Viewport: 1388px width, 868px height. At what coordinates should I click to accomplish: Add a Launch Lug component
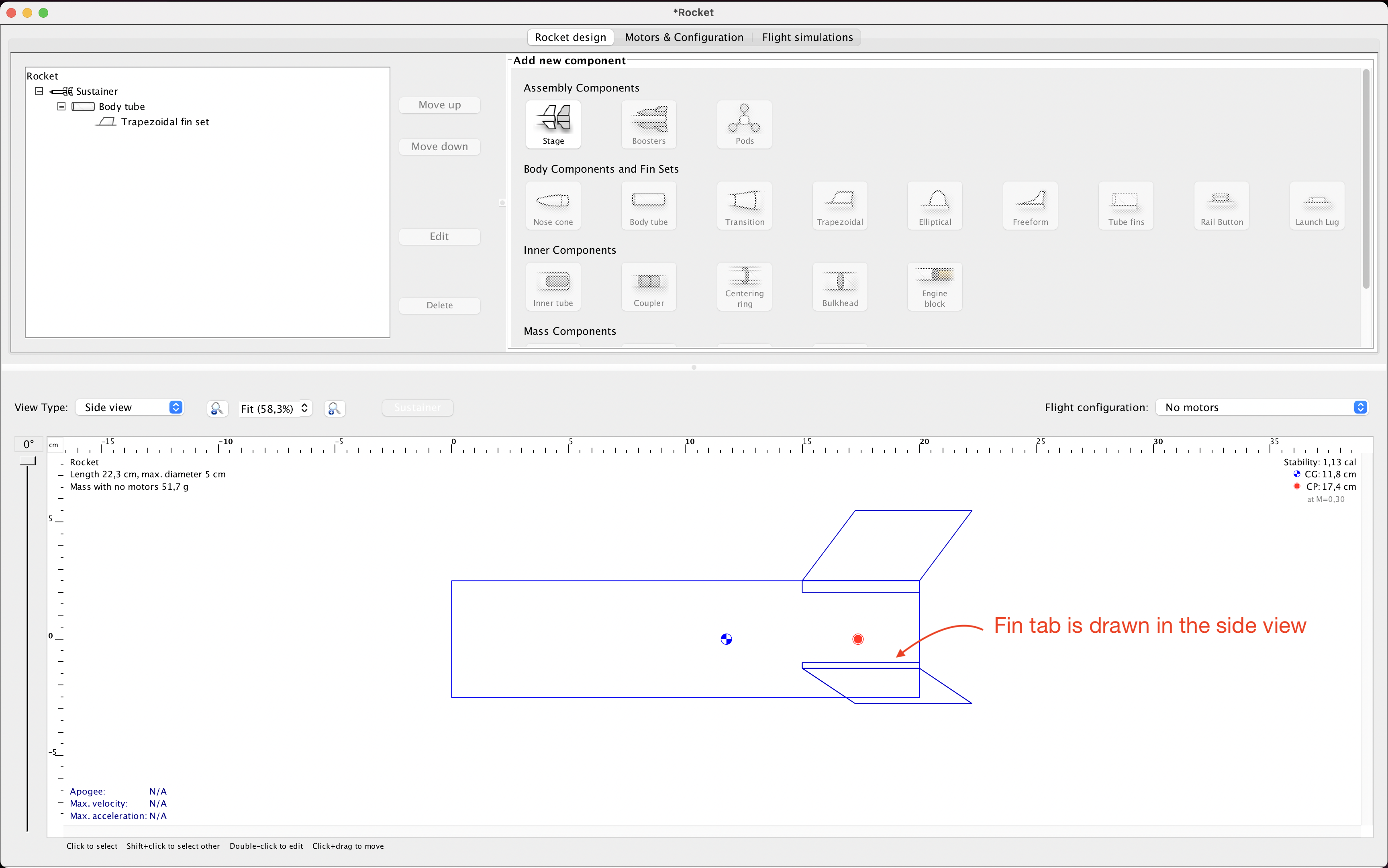click(x=1317, y=206)
